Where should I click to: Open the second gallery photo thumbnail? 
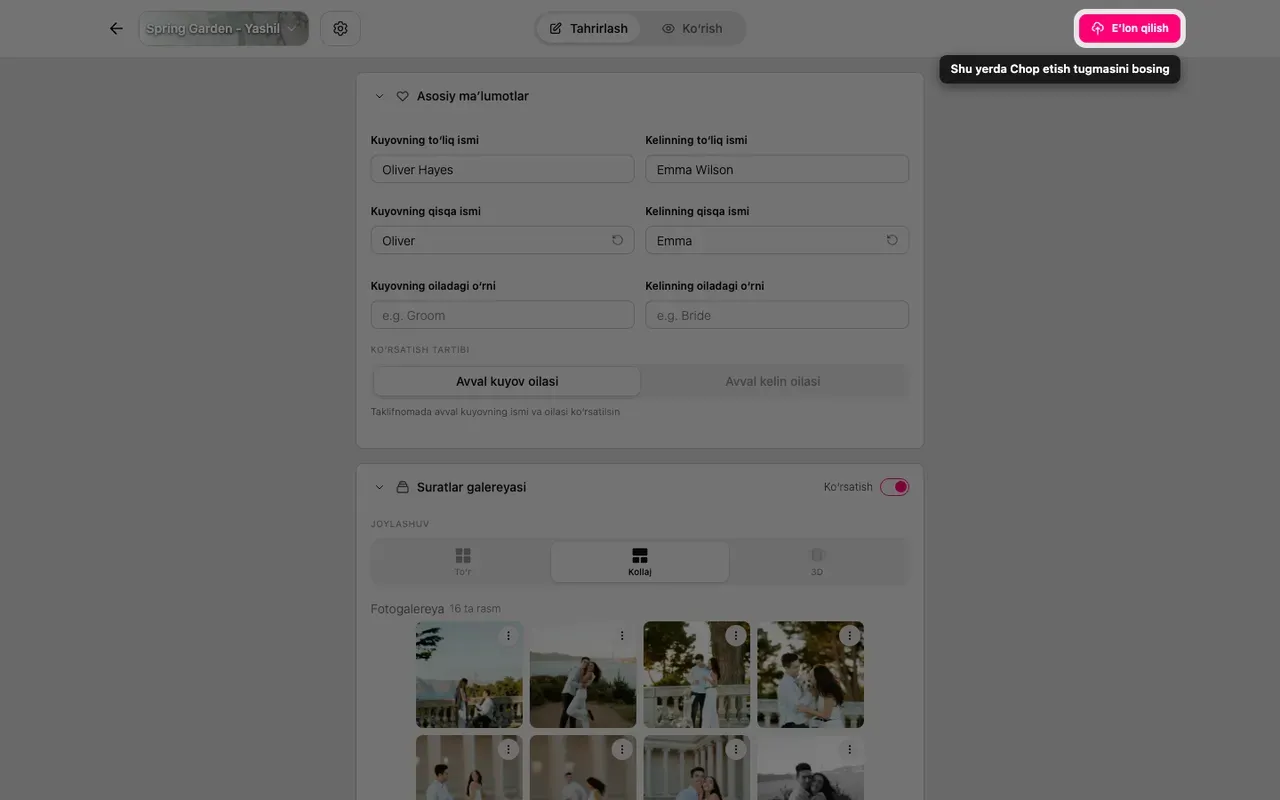click(583, 675)
